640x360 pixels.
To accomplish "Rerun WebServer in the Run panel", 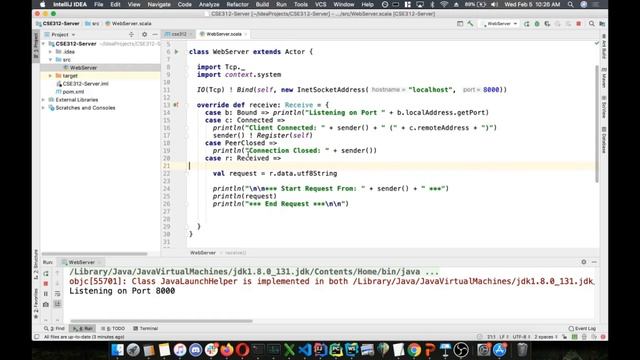I will [46, 273].
